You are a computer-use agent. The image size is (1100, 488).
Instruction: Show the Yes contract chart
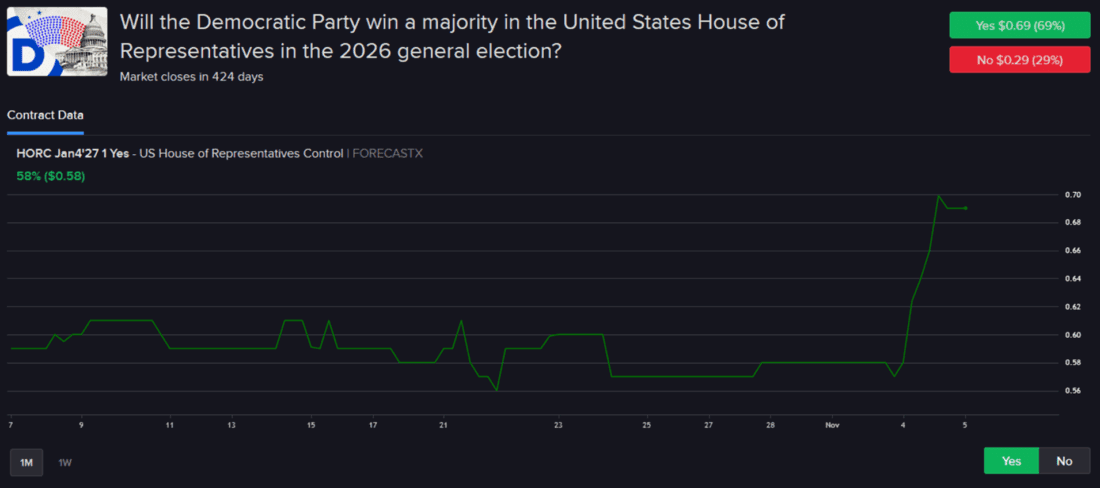(x=1011, y=461)
